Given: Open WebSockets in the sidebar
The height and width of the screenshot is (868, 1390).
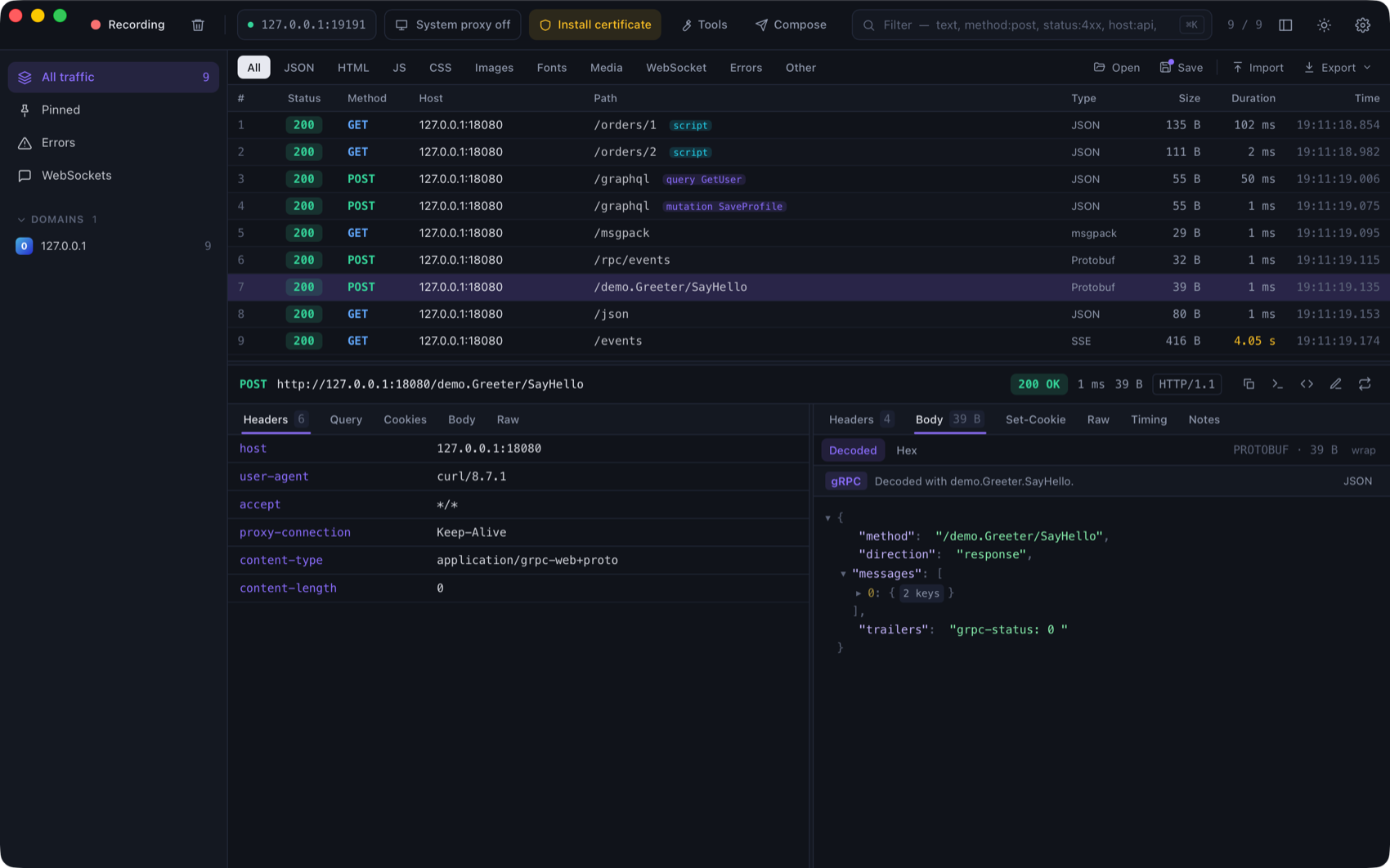Looking at the screenshot, I should pyautogui.click(x=113, y=175).
